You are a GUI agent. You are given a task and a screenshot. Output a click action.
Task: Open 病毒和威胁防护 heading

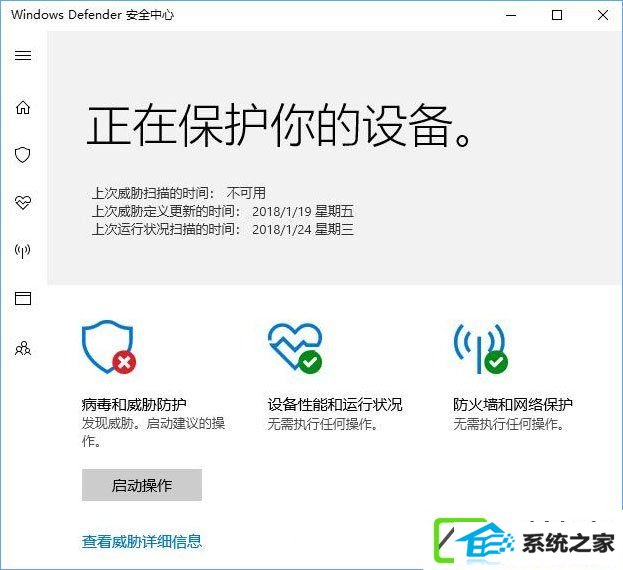[x=134, y=405]
